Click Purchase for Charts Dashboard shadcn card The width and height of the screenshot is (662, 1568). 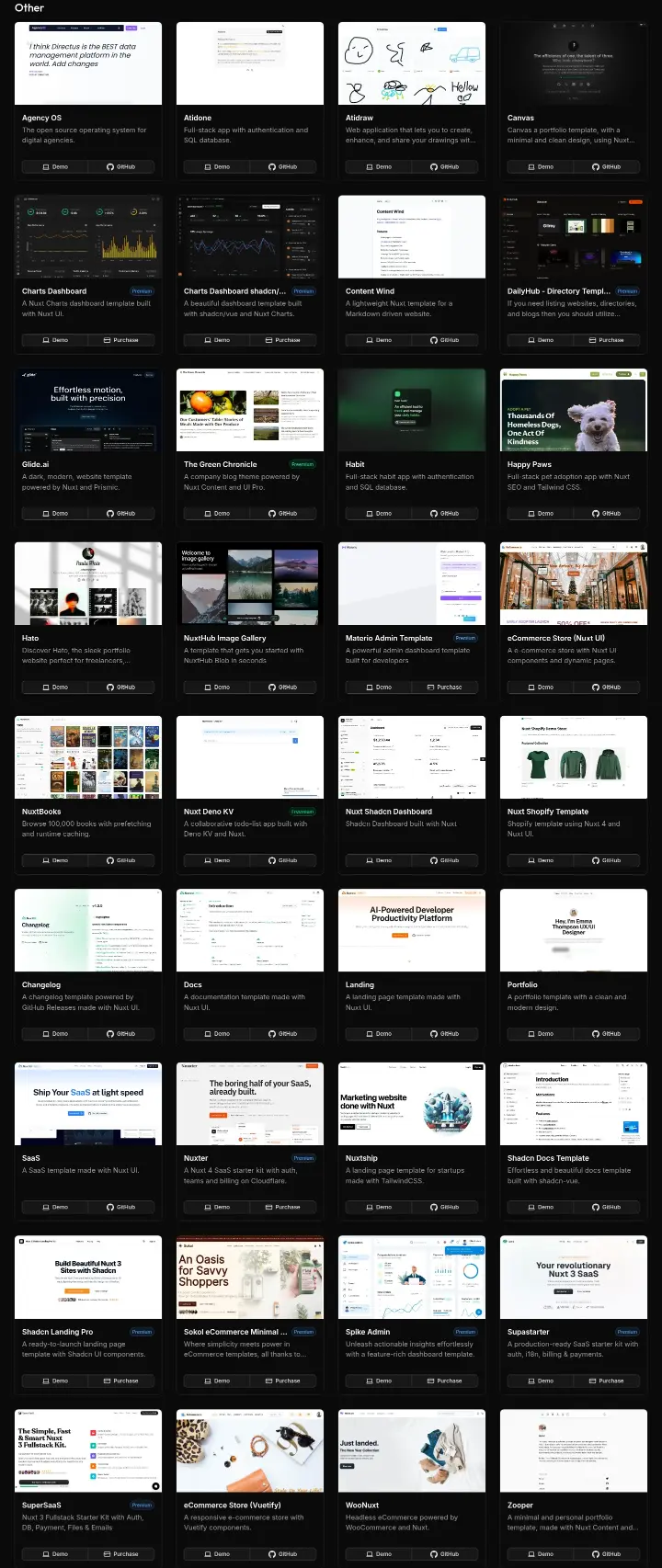(283, 340)
